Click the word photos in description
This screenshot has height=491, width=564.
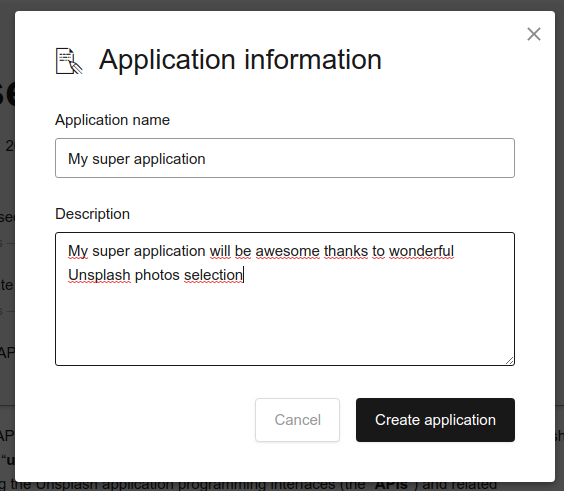(157, 275)
